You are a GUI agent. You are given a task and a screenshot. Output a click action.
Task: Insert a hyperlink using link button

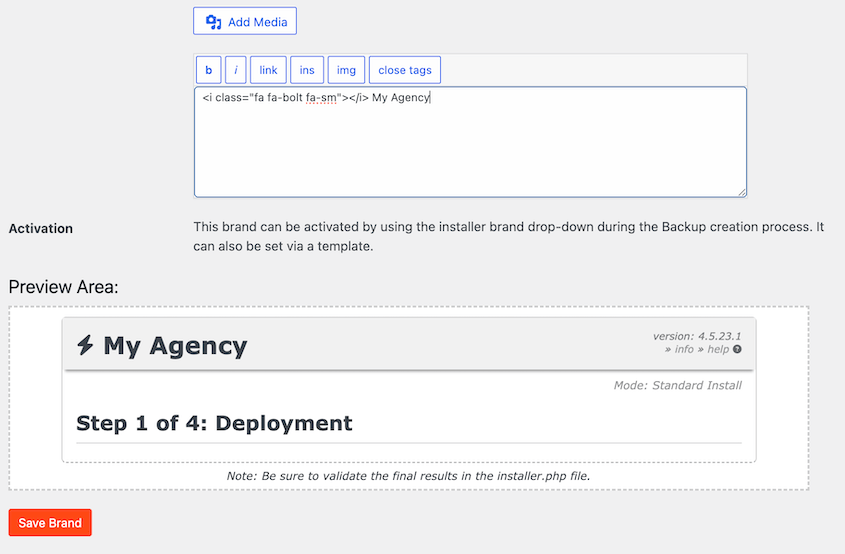click(x=268, y=70)
